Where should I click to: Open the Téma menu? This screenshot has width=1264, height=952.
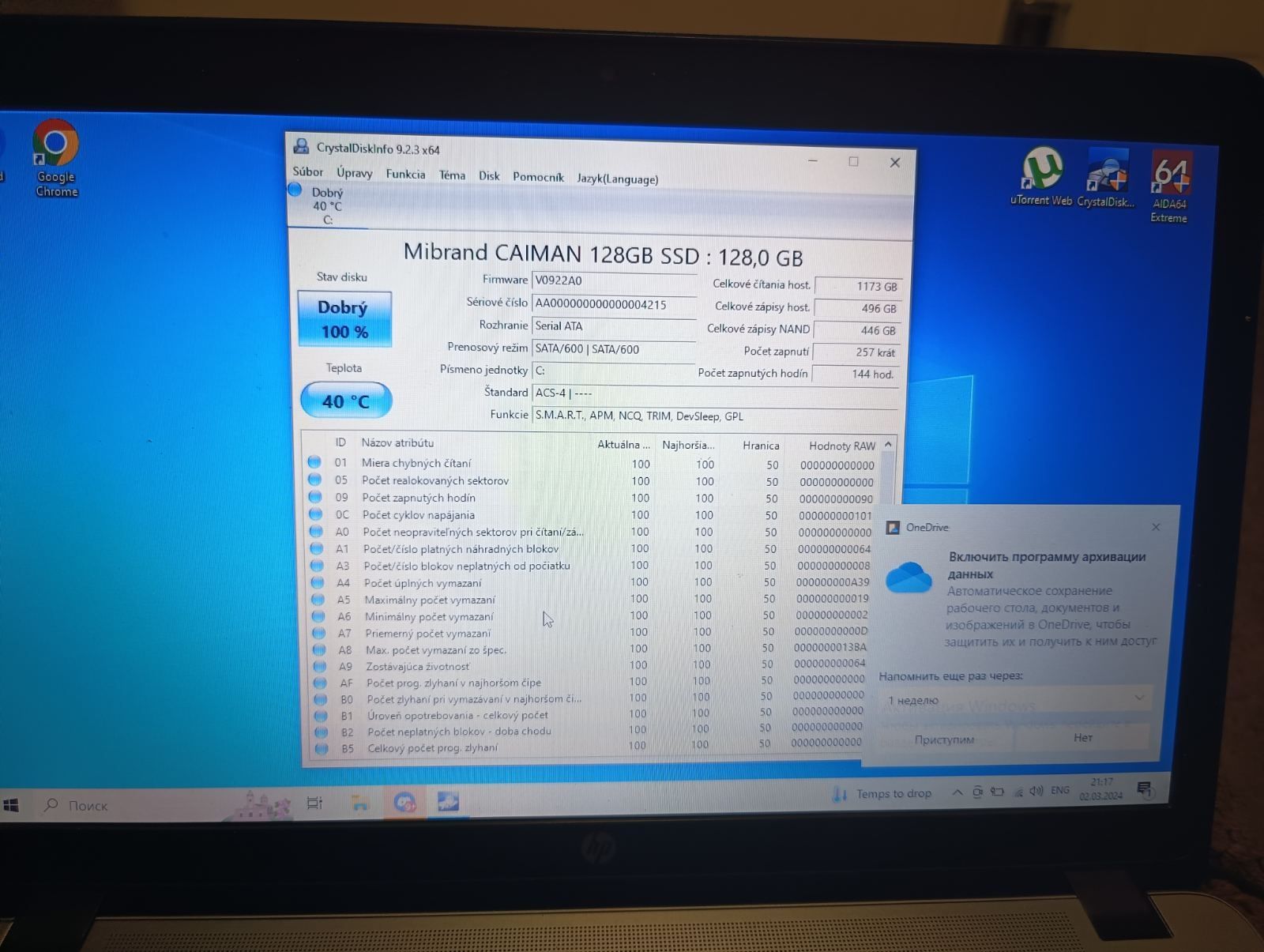coord(452,175)
